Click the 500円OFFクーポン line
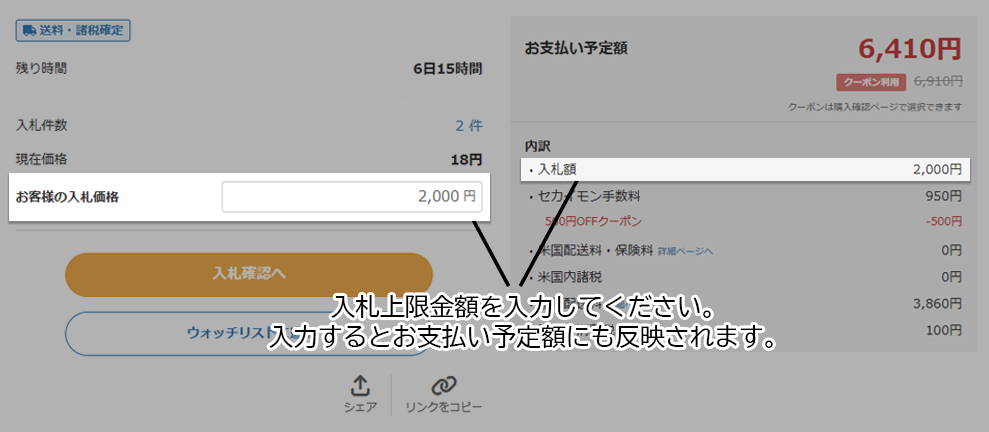This screenshot has width=989, height=432. tap(594, 221)
